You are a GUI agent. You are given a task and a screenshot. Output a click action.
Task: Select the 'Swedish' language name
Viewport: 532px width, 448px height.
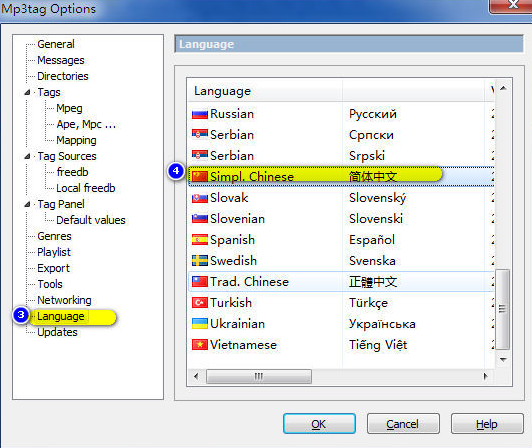(x=233, y=261)
